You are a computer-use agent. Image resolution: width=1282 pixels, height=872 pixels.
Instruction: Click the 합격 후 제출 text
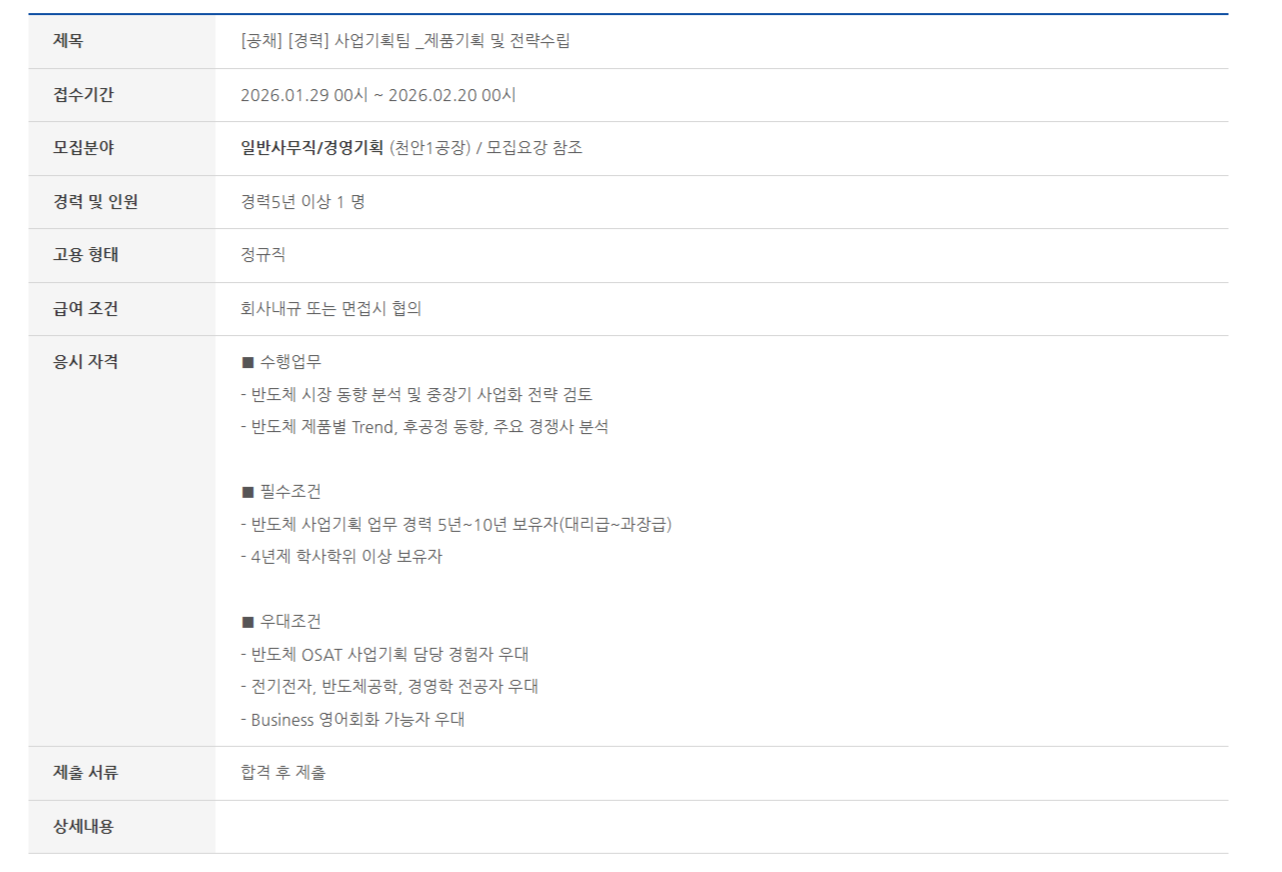click(283, 773)
